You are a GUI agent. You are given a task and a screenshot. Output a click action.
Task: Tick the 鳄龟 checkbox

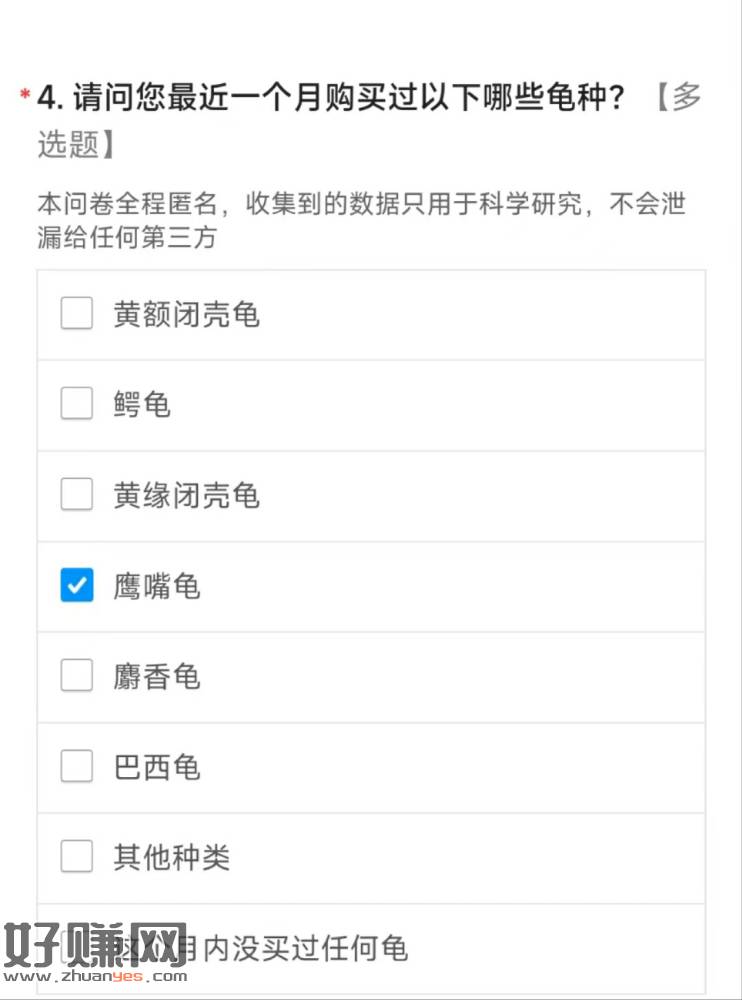coord(77,404)
